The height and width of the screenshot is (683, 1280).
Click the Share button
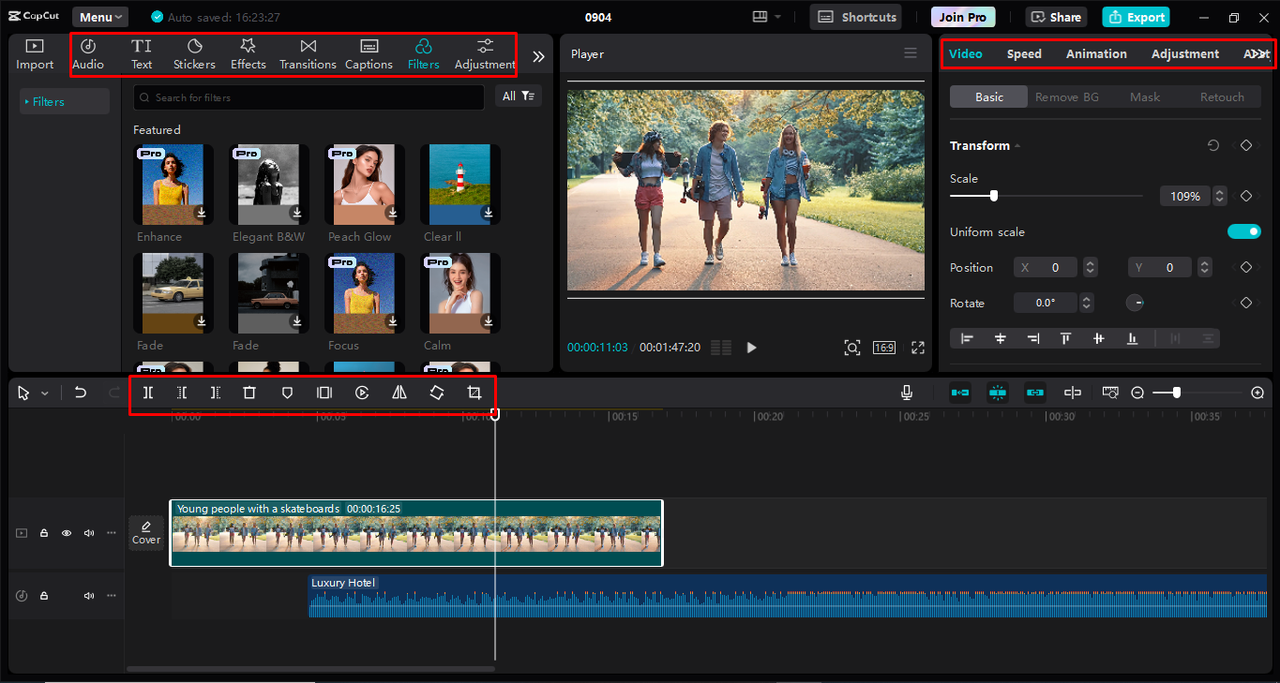coord(1056,17)
